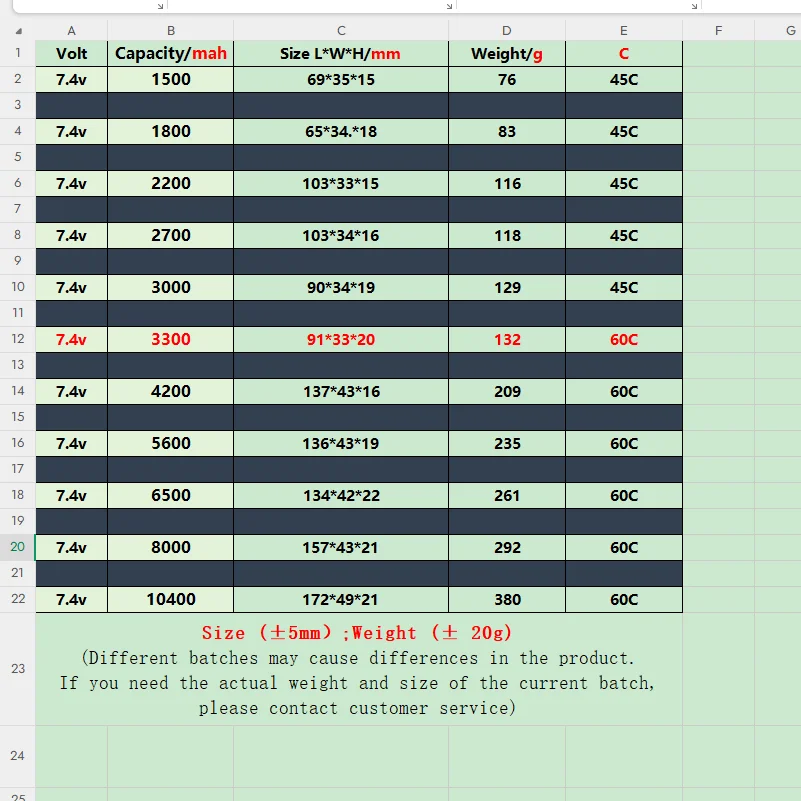The width and height of the screenshot is (801, 801).
Task: Select column E header
Action: click(624, 31)
